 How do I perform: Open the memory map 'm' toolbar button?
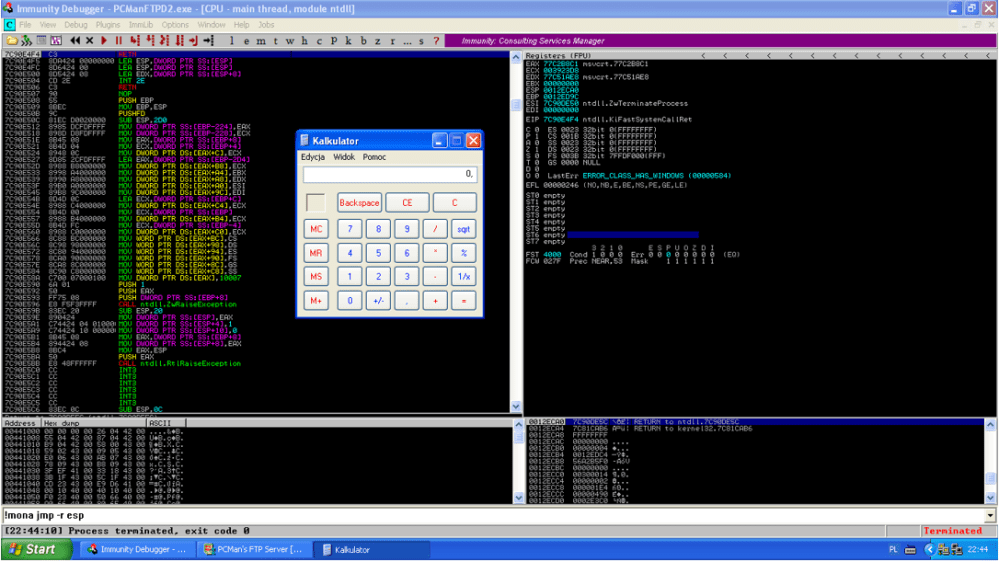(261, 40)
